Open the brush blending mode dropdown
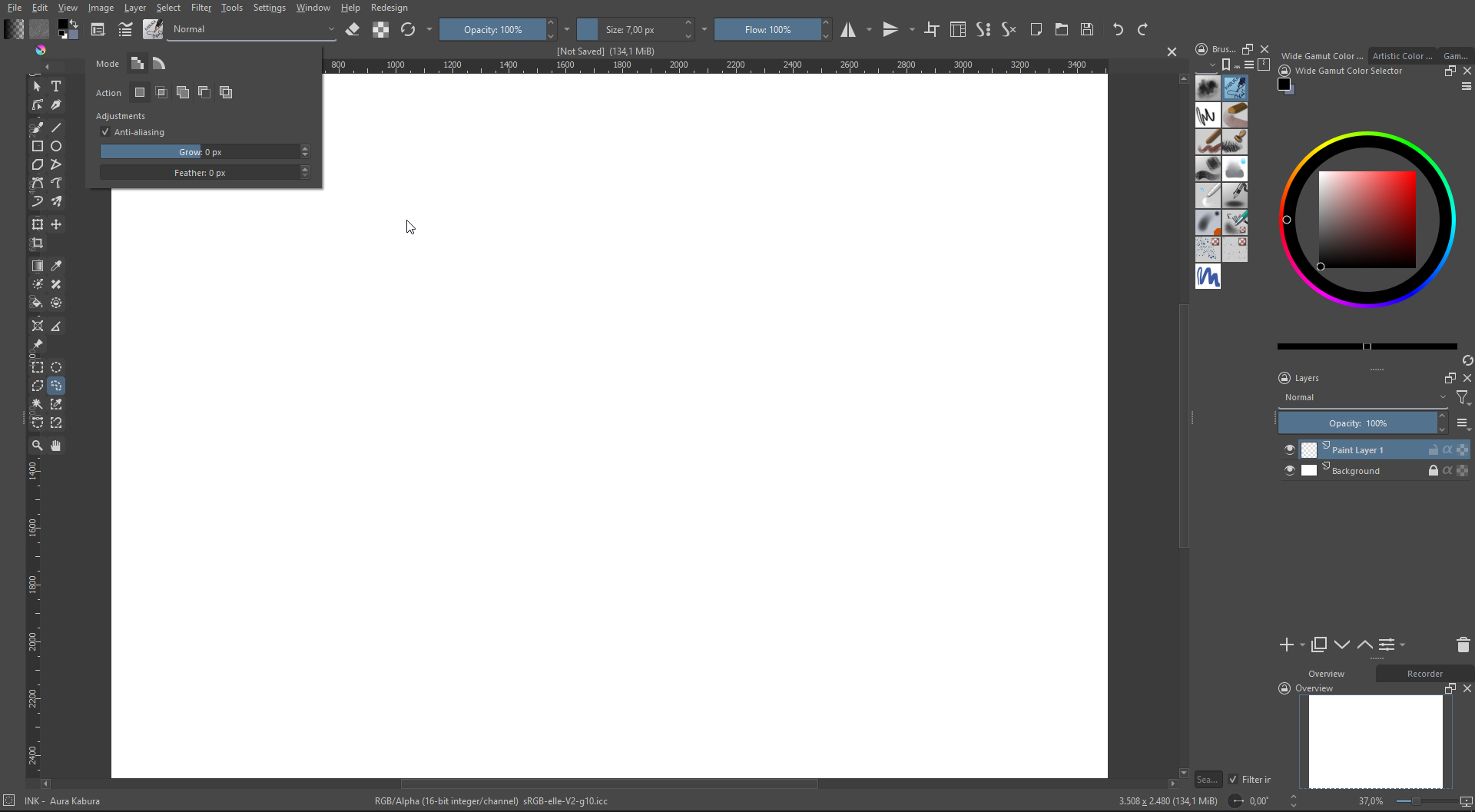1475x812 pixels. tap(252, 29)
